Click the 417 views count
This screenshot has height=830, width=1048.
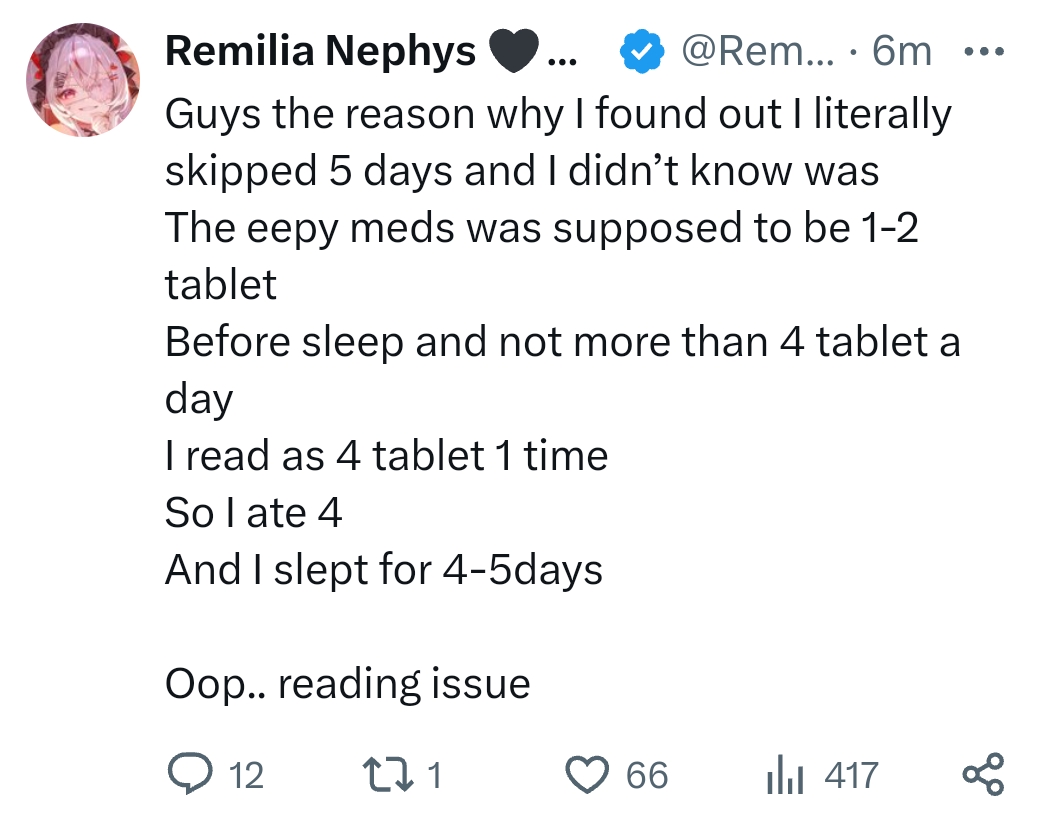point(851,776)
